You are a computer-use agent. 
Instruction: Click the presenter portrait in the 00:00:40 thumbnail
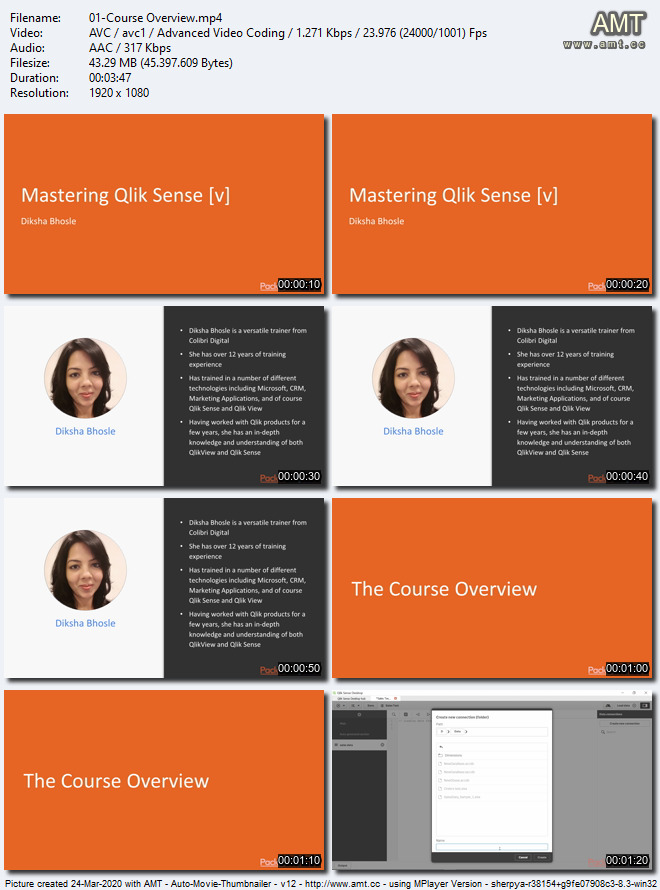coord(413,379)
